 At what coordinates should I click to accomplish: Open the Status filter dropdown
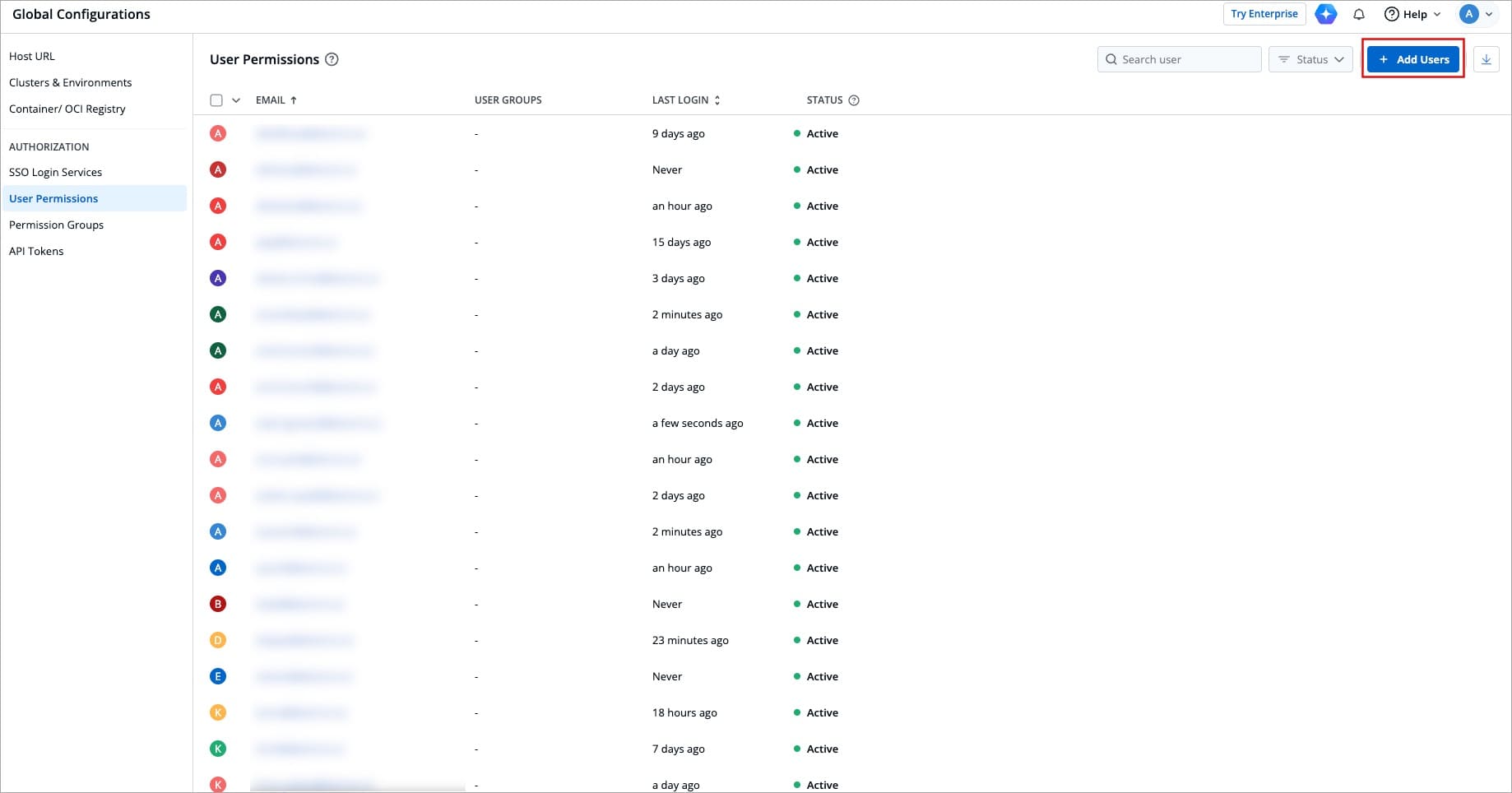[x=1310, y=59]
